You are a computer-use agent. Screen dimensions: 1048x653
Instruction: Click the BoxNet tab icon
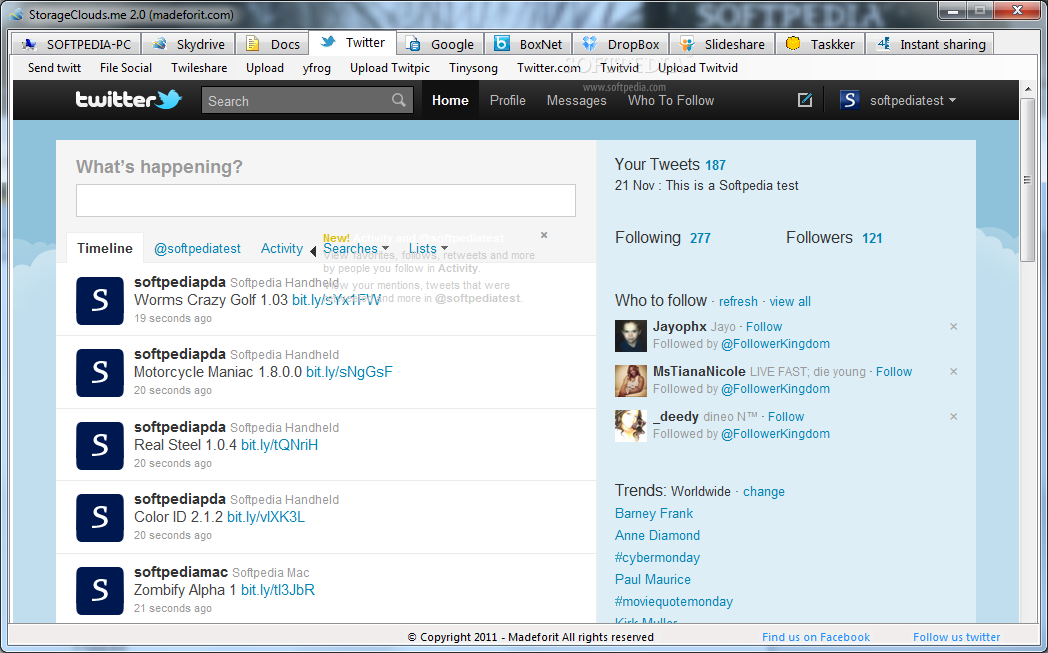(502, 44)
